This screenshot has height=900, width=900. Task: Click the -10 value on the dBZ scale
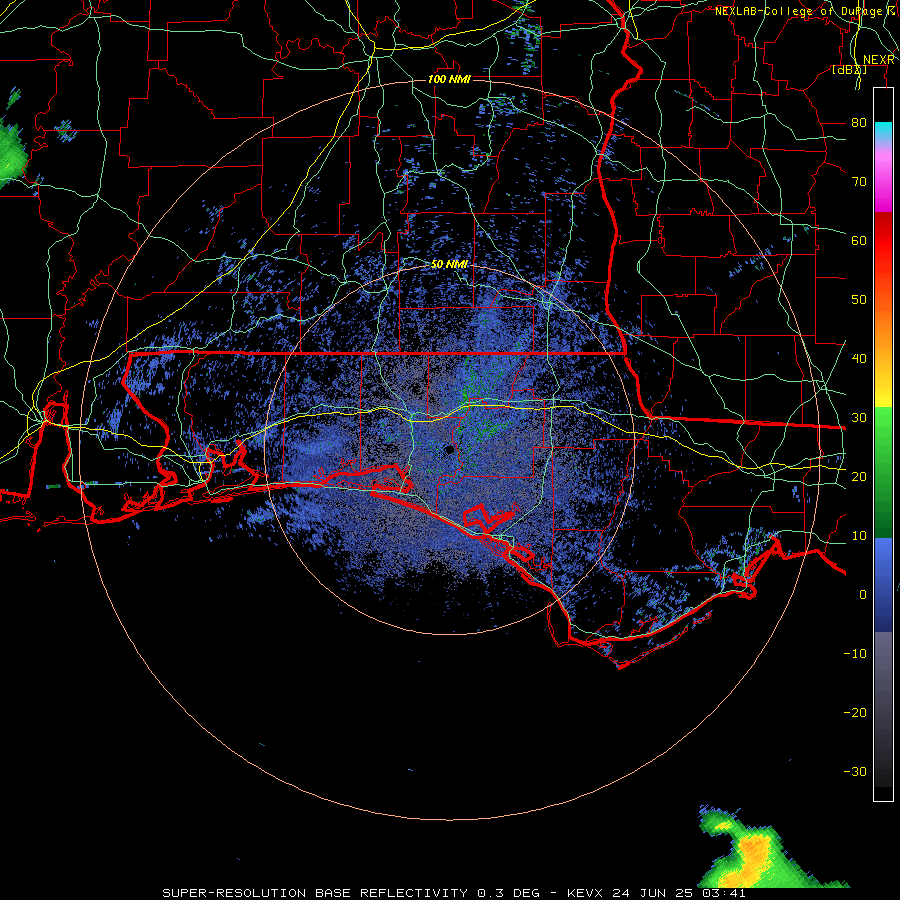855,654
